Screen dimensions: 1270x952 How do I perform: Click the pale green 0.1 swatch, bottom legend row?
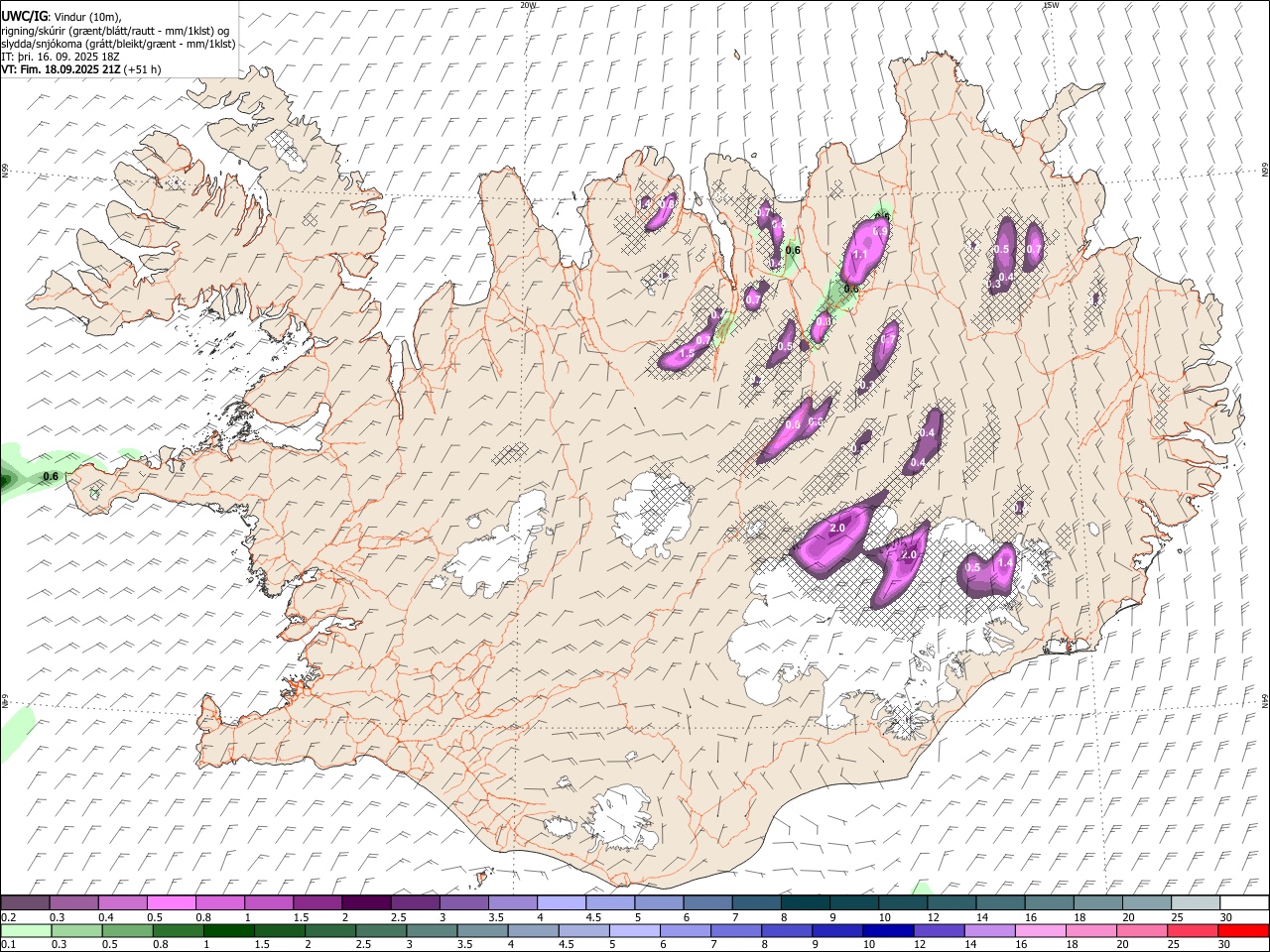coord(26,931)
